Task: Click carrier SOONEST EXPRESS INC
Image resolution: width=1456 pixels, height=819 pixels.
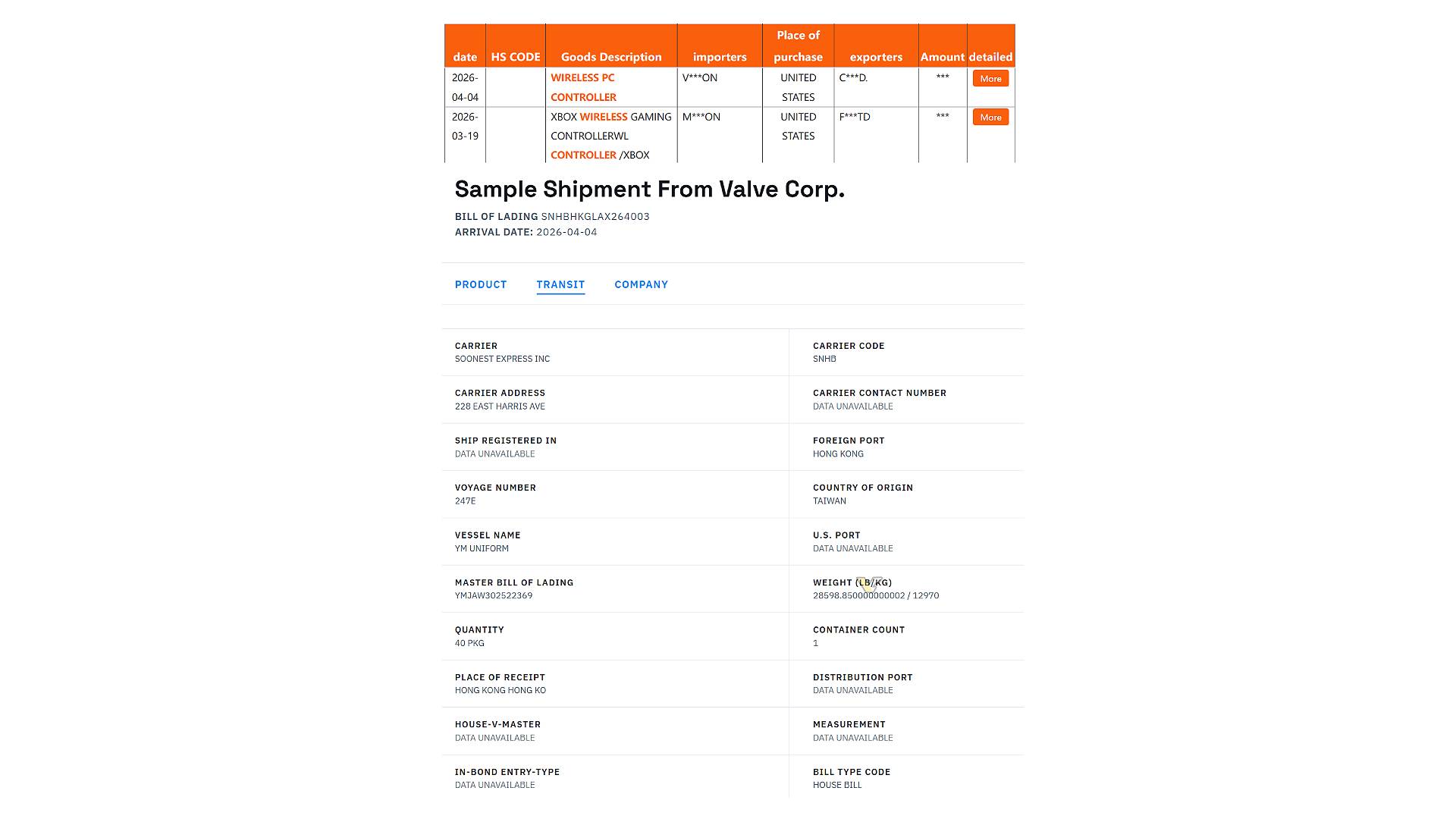Action: point(502,359)
